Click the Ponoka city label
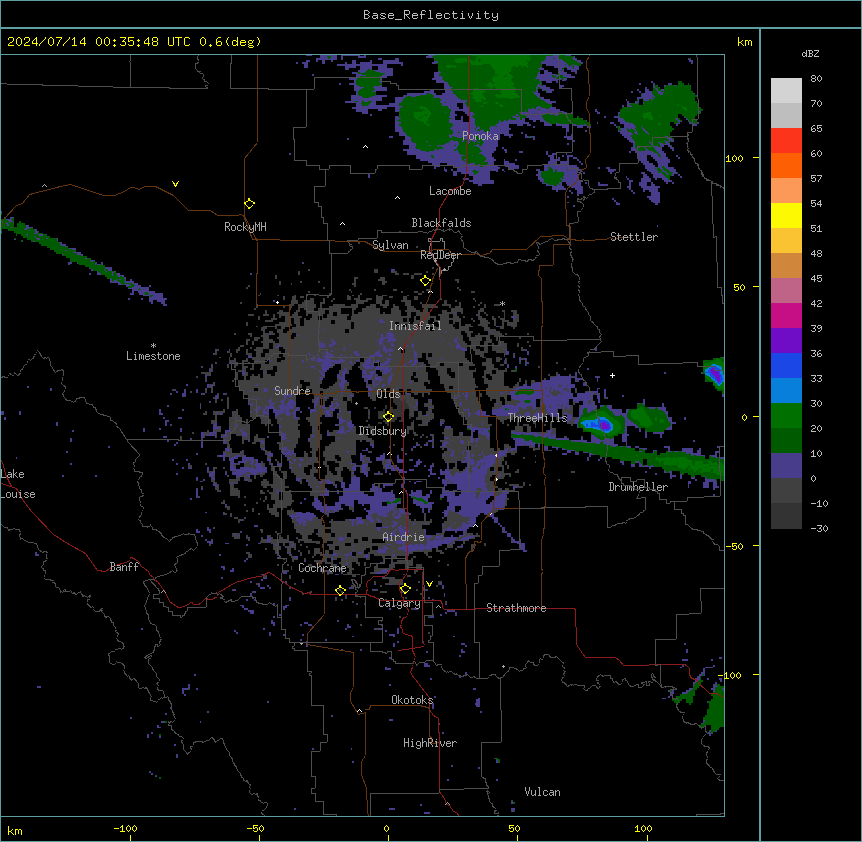Screen dimensions: 862x842 (480, 136)
